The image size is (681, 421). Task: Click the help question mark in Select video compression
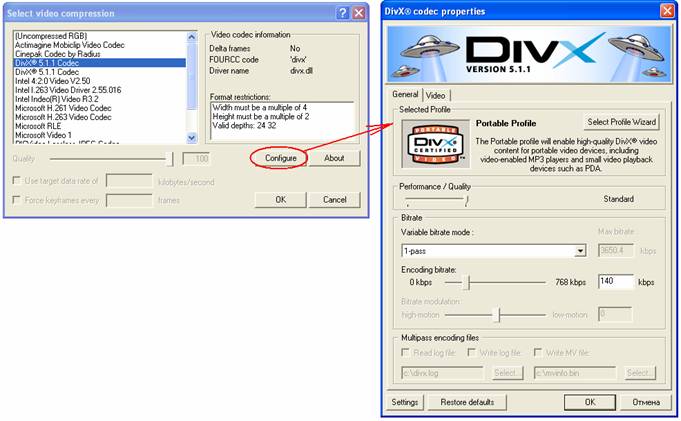[x=343, y=13]
